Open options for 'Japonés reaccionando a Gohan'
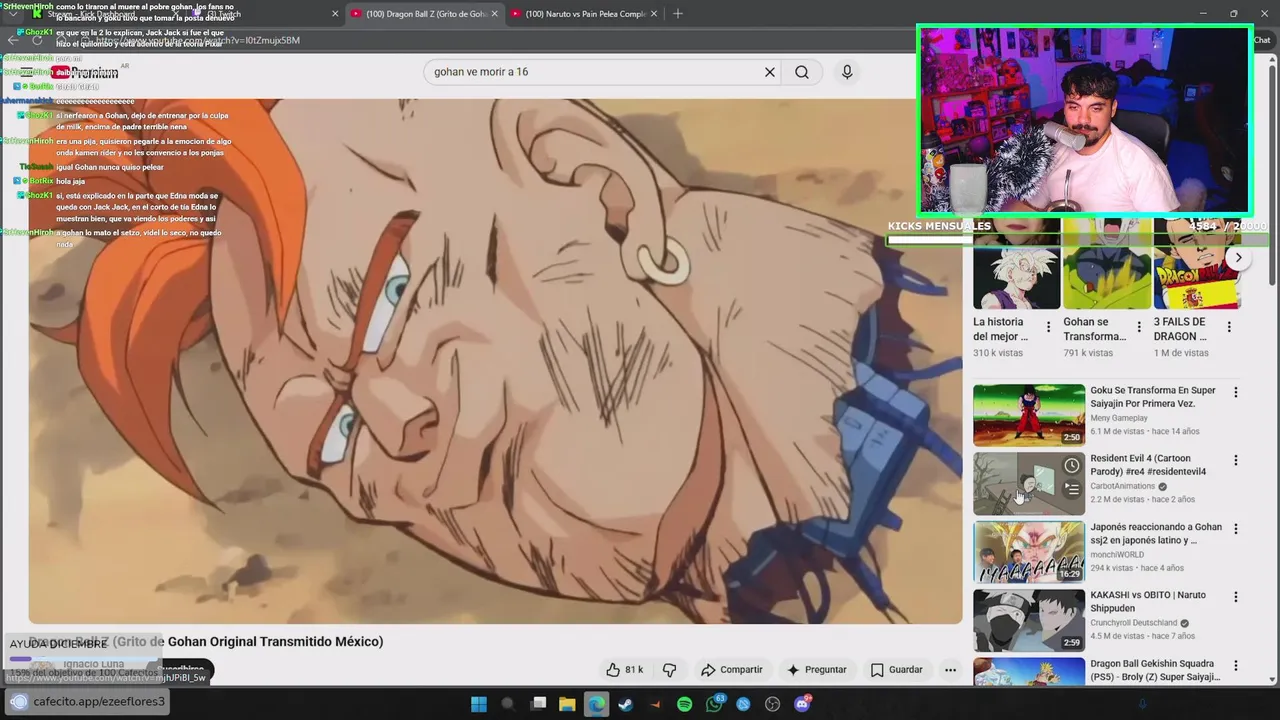The width and height of the screenshot is (1280, 720). point(1236,529)
